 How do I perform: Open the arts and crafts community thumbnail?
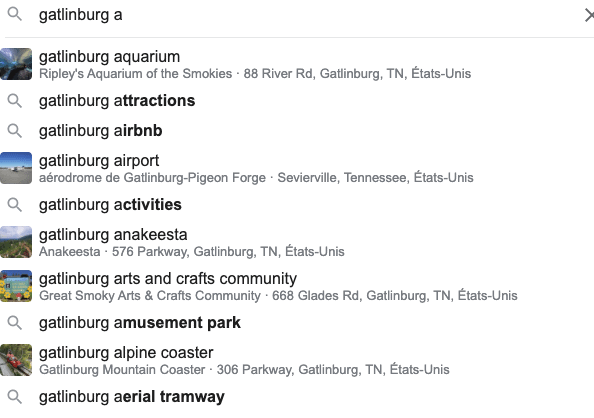16,286
